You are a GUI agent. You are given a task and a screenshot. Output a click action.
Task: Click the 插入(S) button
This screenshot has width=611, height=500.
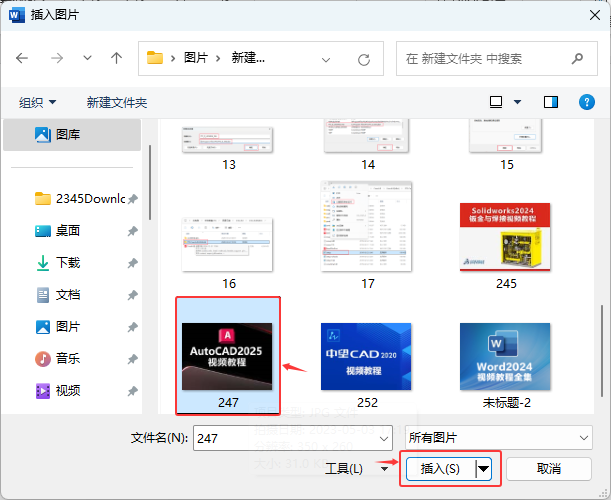(441, 469)
